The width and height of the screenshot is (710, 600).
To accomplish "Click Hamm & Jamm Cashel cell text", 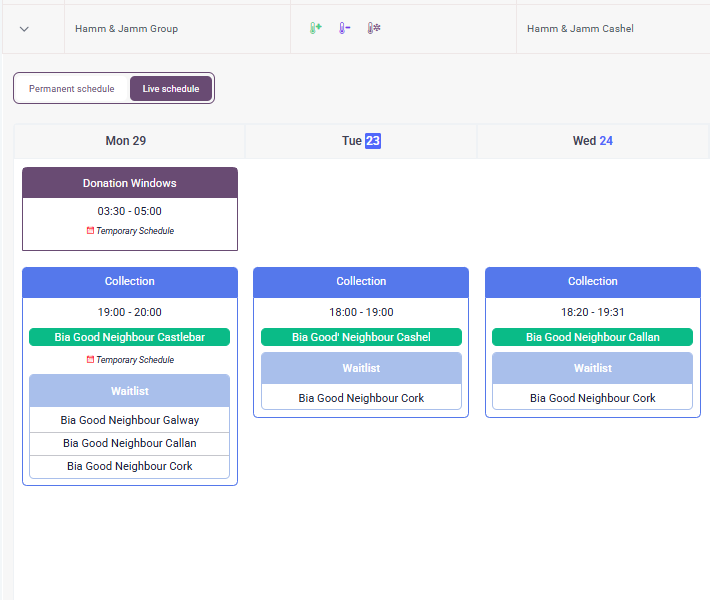I will point(580,29).
